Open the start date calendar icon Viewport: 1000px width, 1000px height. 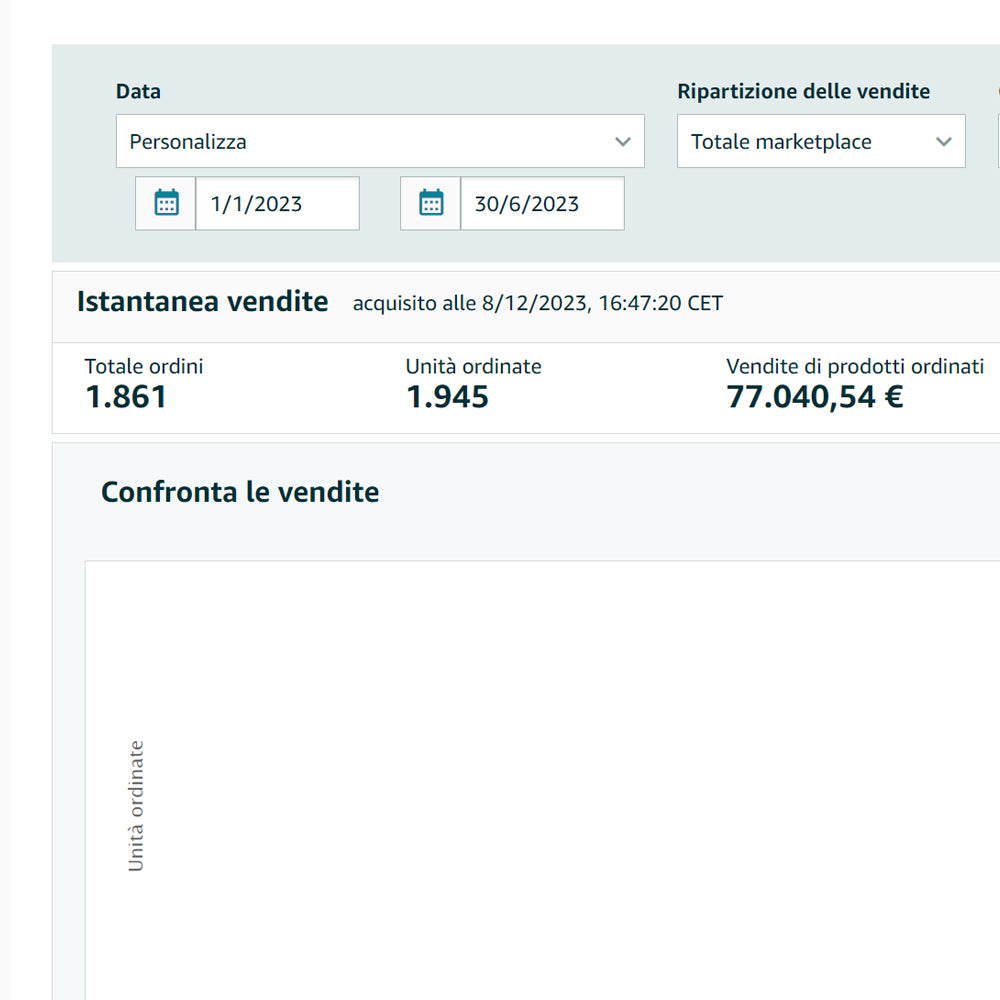pos(166,203)
